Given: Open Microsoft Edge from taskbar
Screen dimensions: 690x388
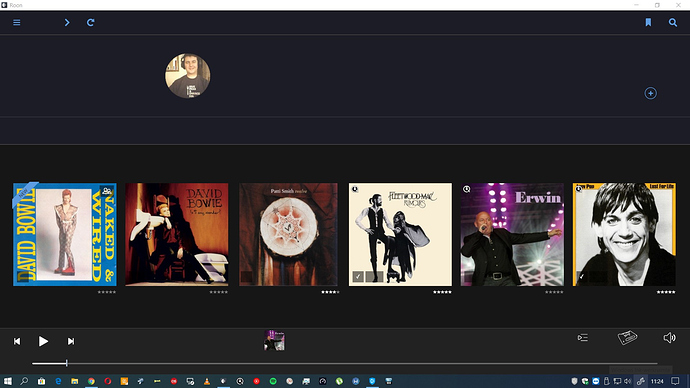Looking at the screenshot, I should click(x=58, y=381).
